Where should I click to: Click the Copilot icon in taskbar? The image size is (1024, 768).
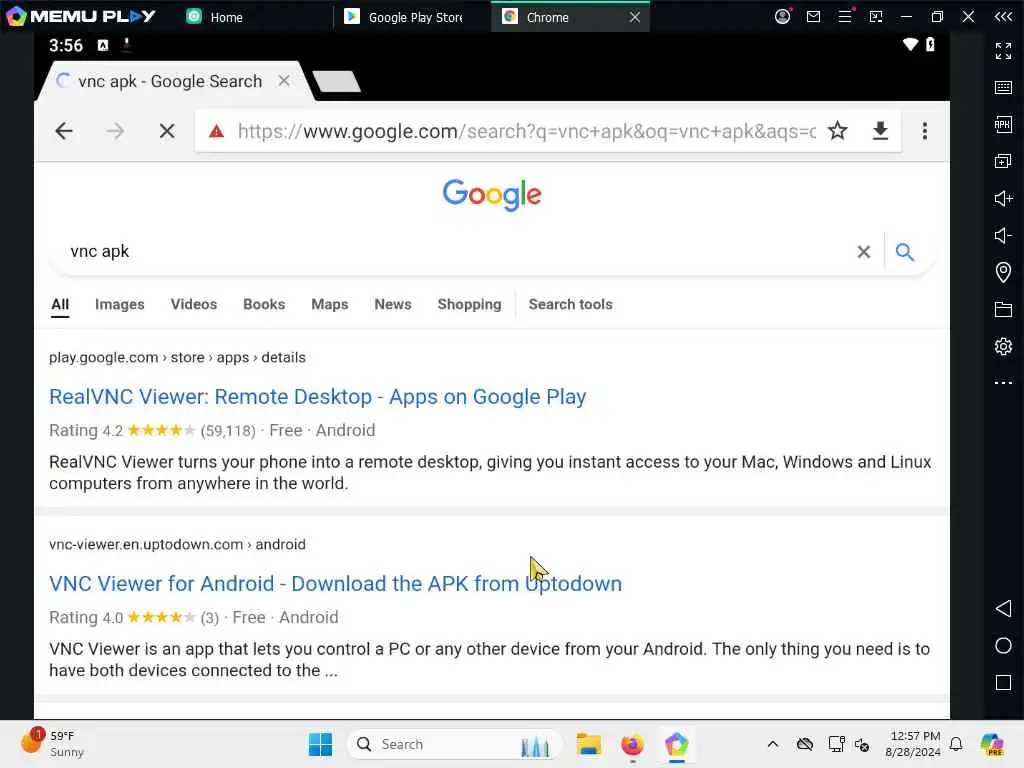(x=992, y=744)
